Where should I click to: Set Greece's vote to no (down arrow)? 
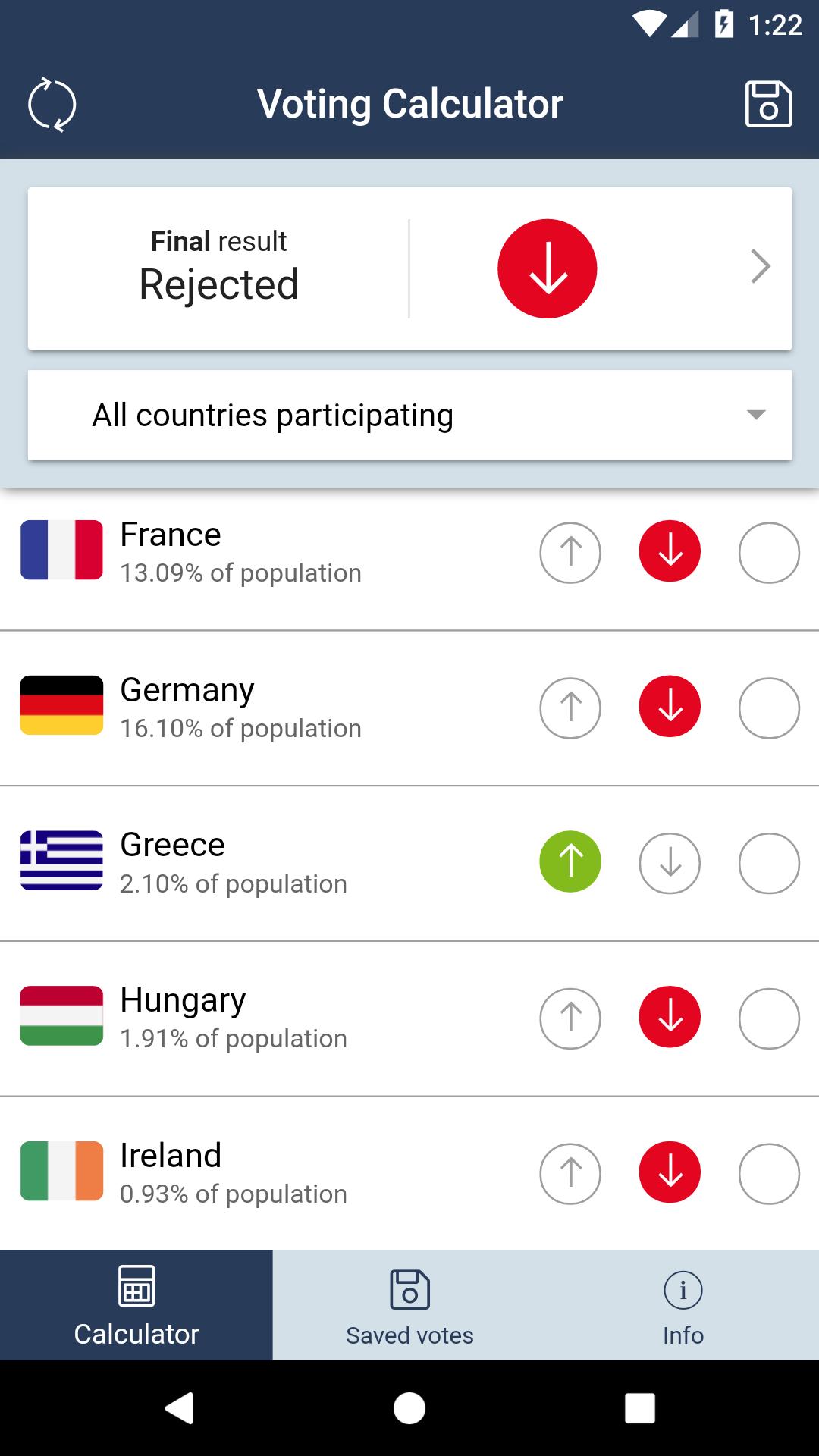coord(670,863)
